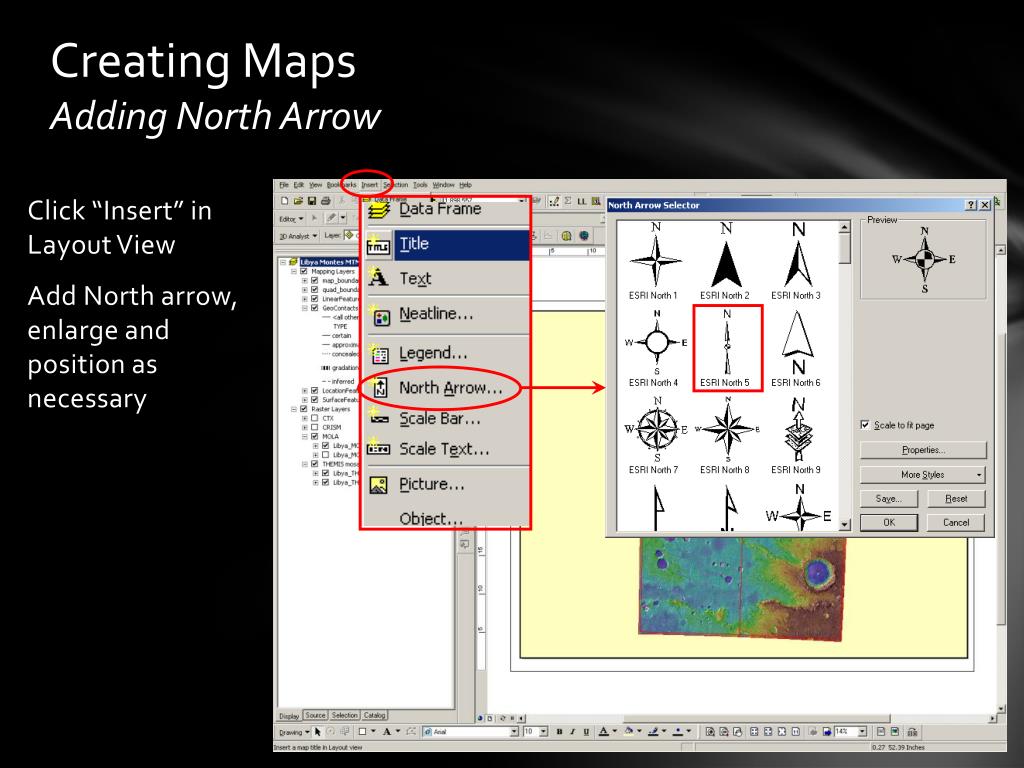Open the Properties button in the selector dialog

tap(922, 450)
